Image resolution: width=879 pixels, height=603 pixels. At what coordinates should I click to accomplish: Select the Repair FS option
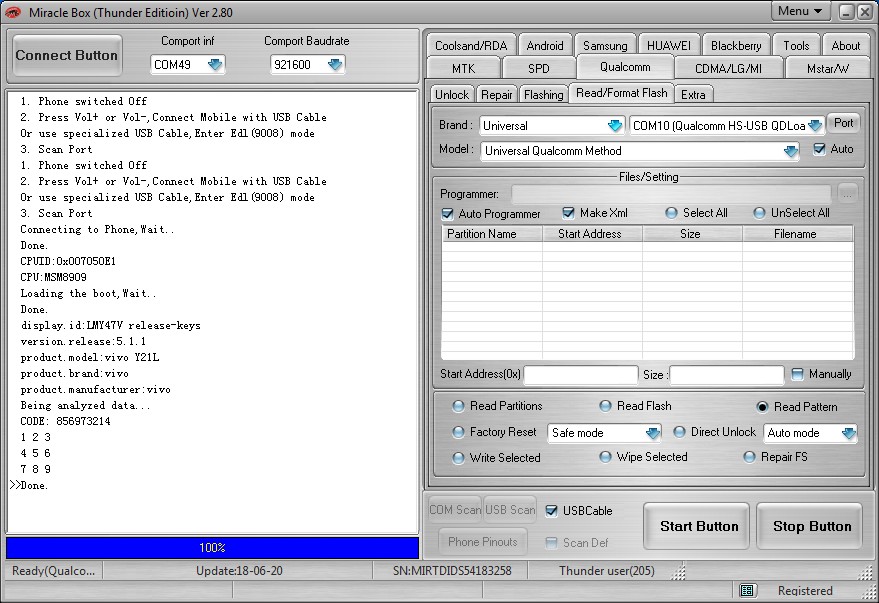pos(749,457)
